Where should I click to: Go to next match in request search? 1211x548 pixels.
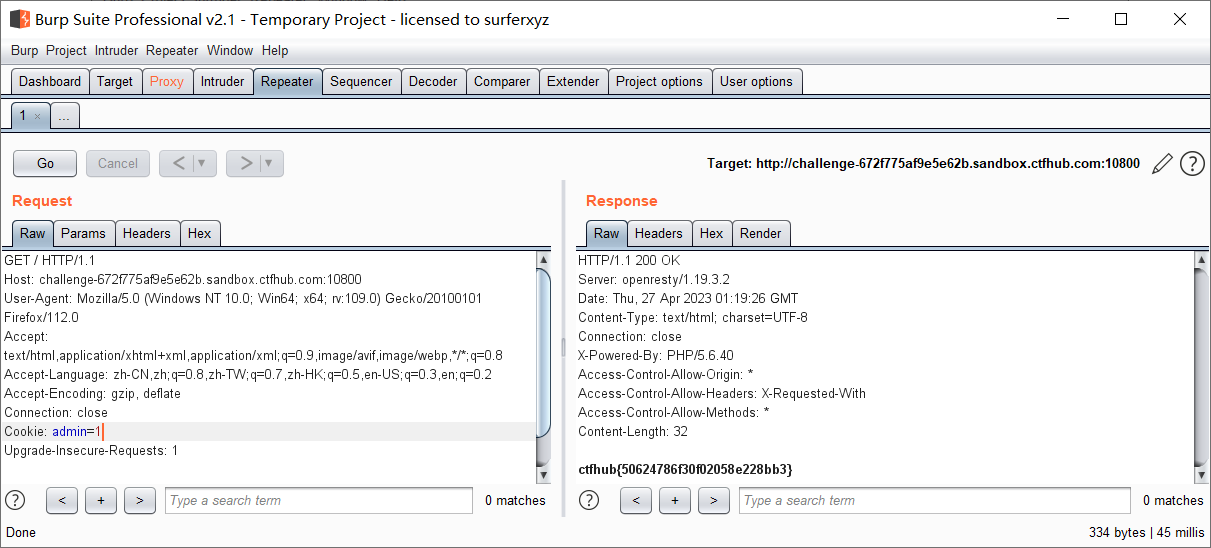[x=140, y=500]
